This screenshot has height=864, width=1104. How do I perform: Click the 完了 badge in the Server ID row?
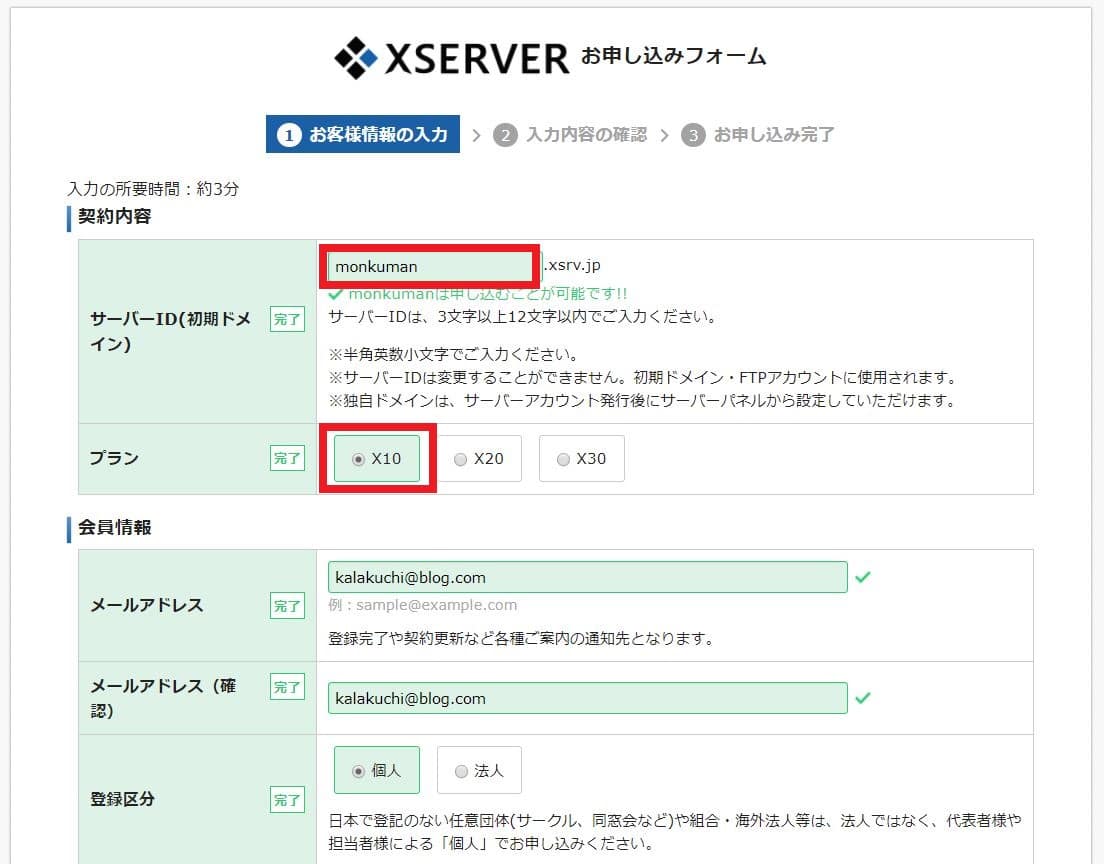[287, 320]
